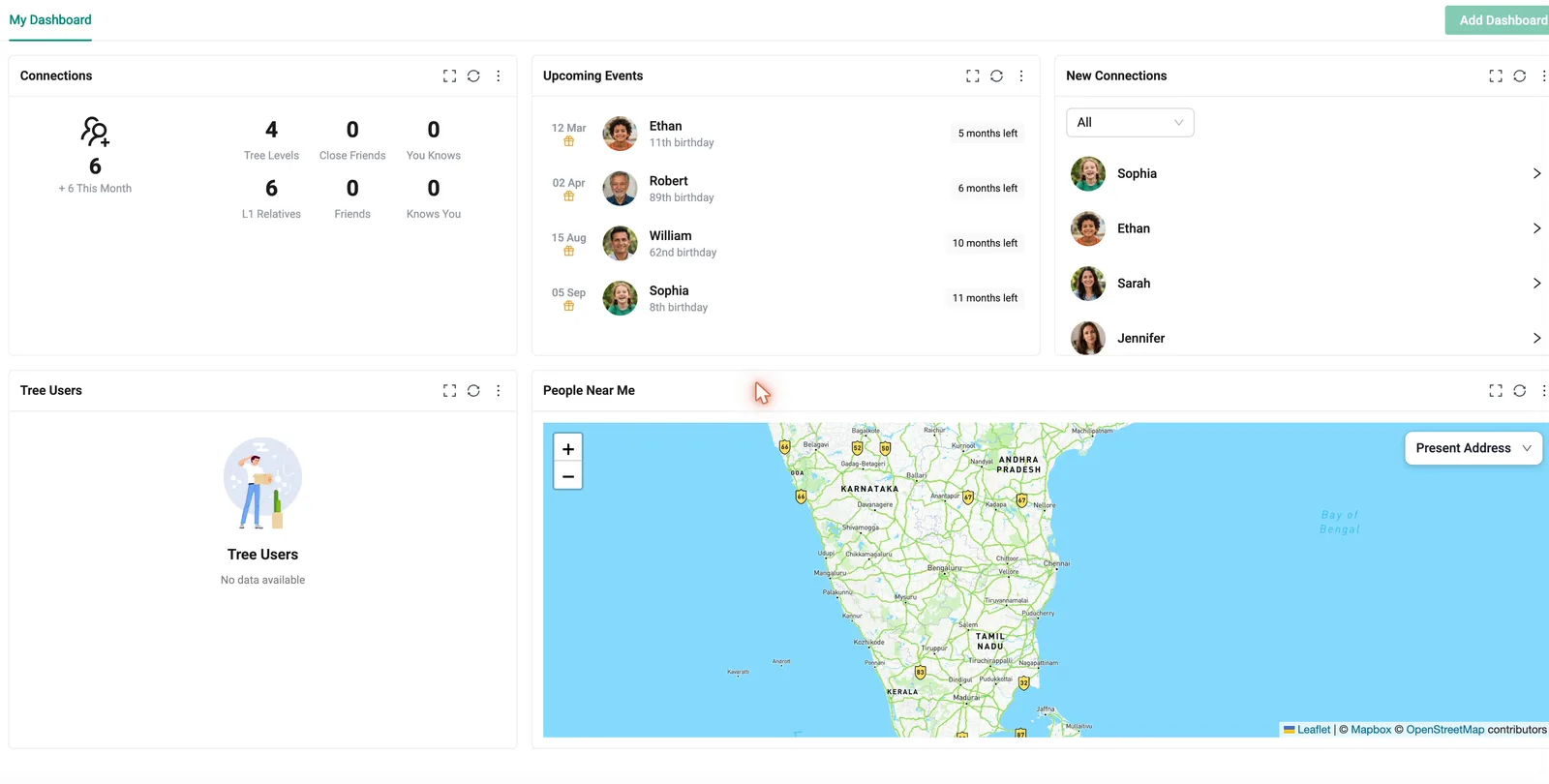Open Jennifer's connection details chevron

click(x=1536, y=338)
